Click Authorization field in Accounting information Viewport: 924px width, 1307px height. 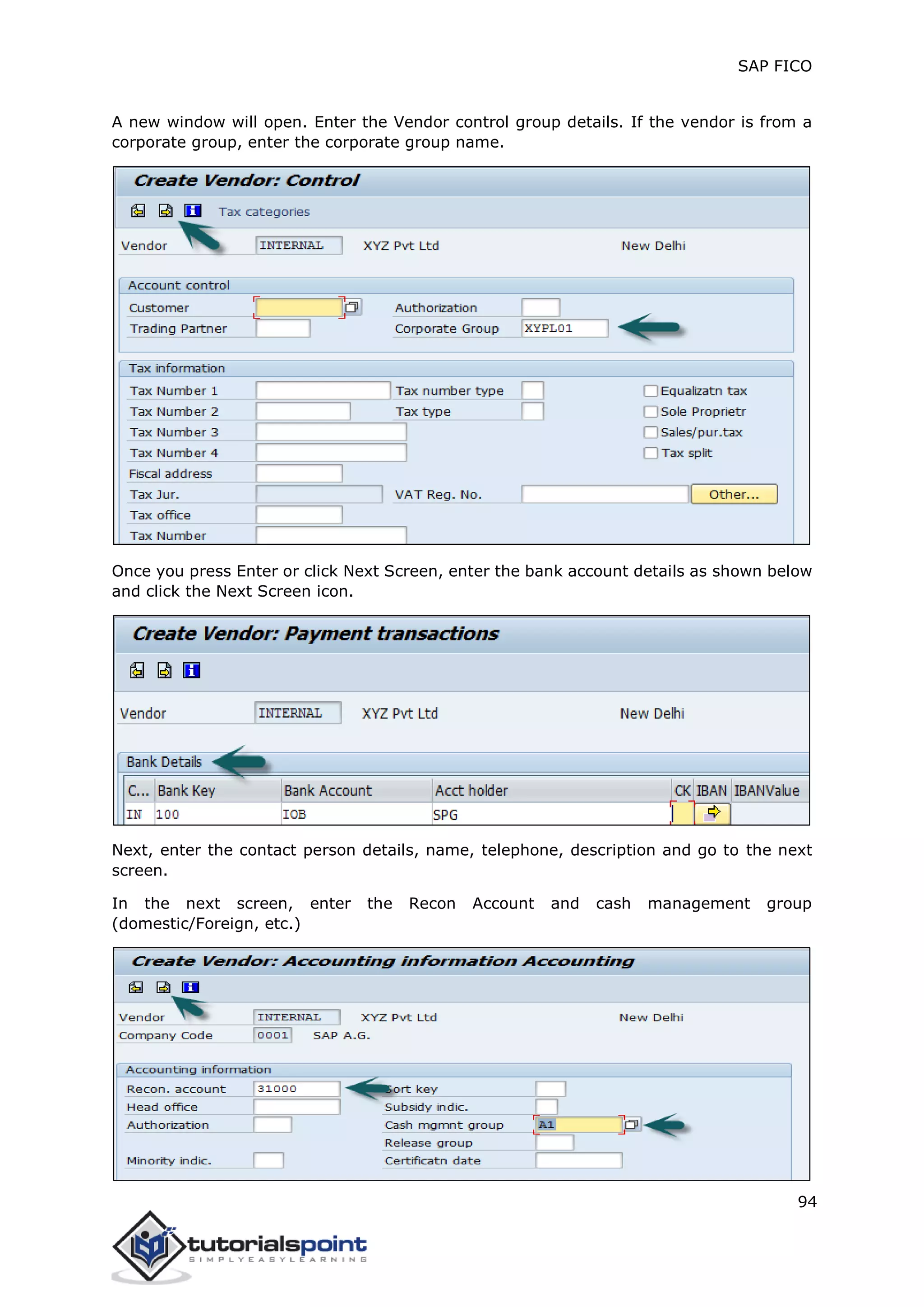pos(273,1124)
